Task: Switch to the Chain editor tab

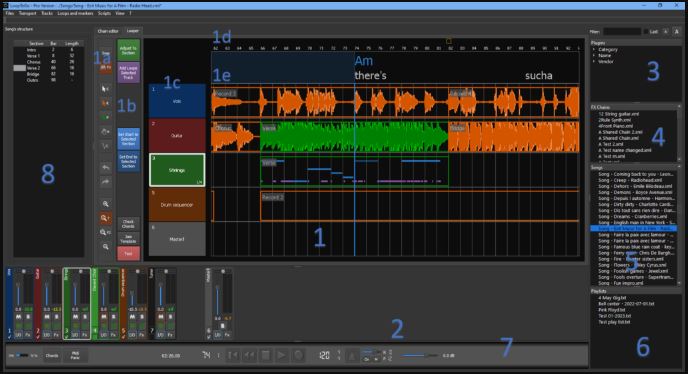Action: 108,31
